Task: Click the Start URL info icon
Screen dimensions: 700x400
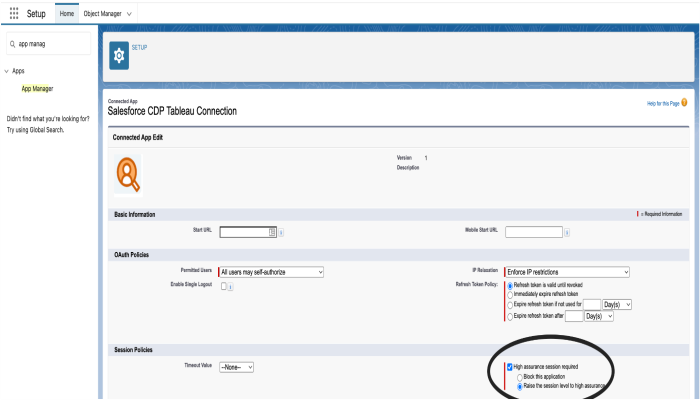Action: pyautogui.click(x=281, y=233)
